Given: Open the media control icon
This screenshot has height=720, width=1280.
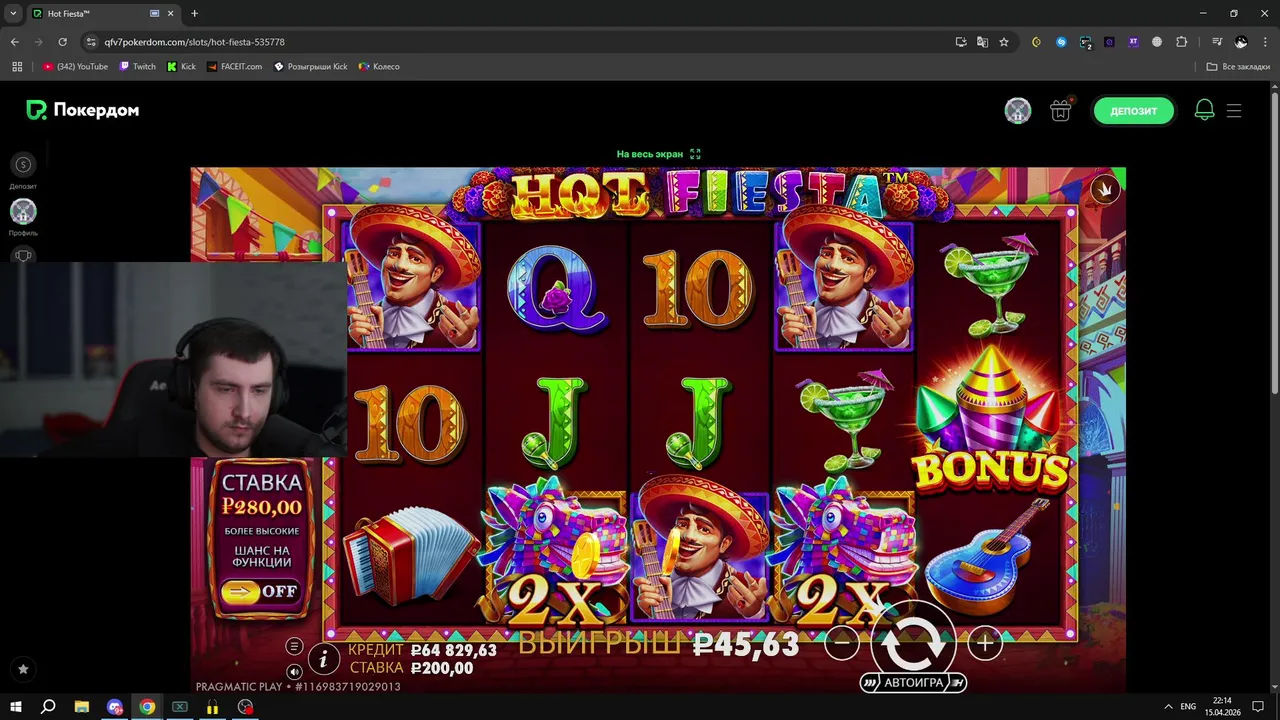Looking at the screenshot, I should pyautogui.click(x=1217, y=42).
